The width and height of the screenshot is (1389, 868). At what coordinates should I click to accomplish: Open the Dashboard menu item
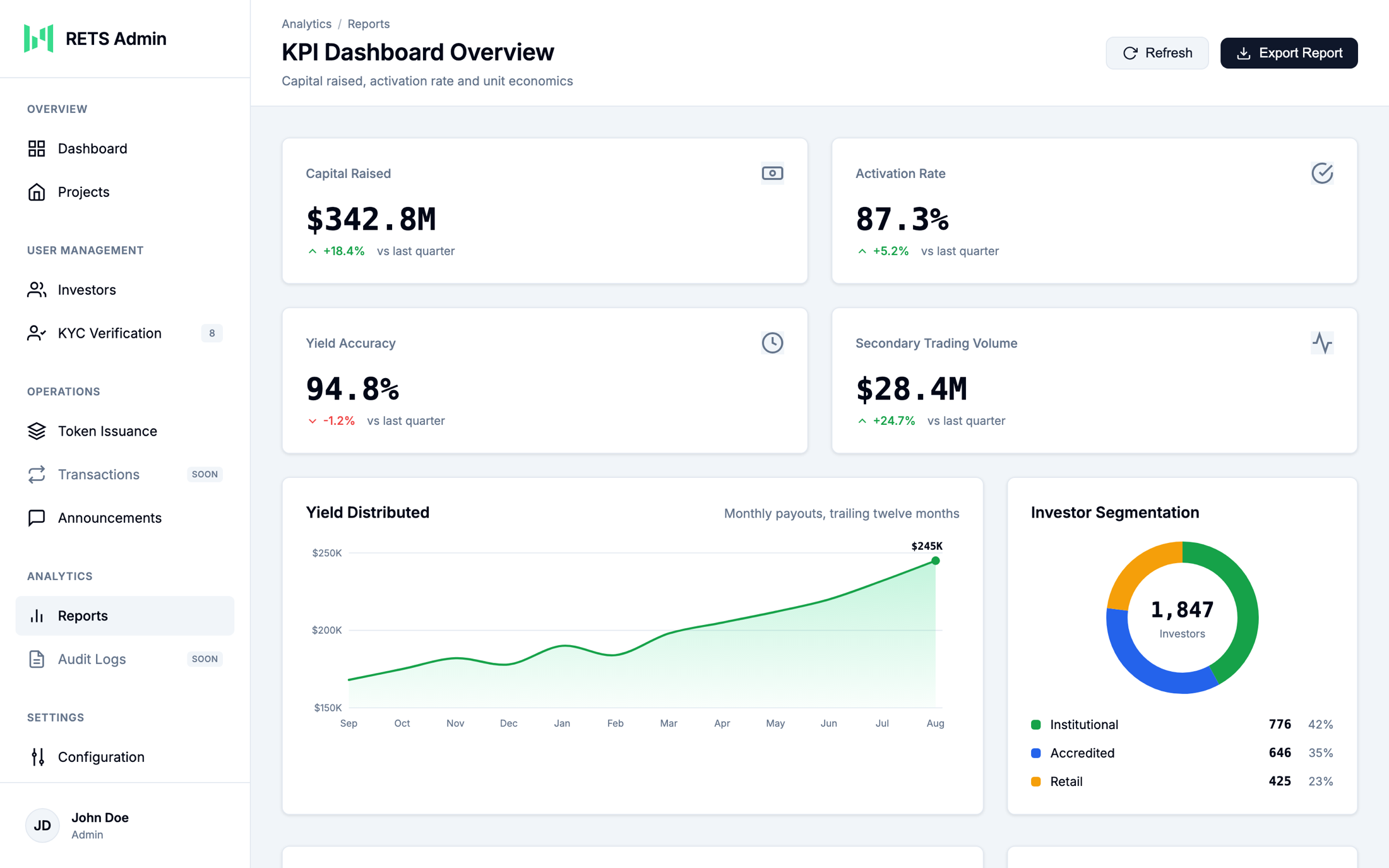tap(125, 148)
